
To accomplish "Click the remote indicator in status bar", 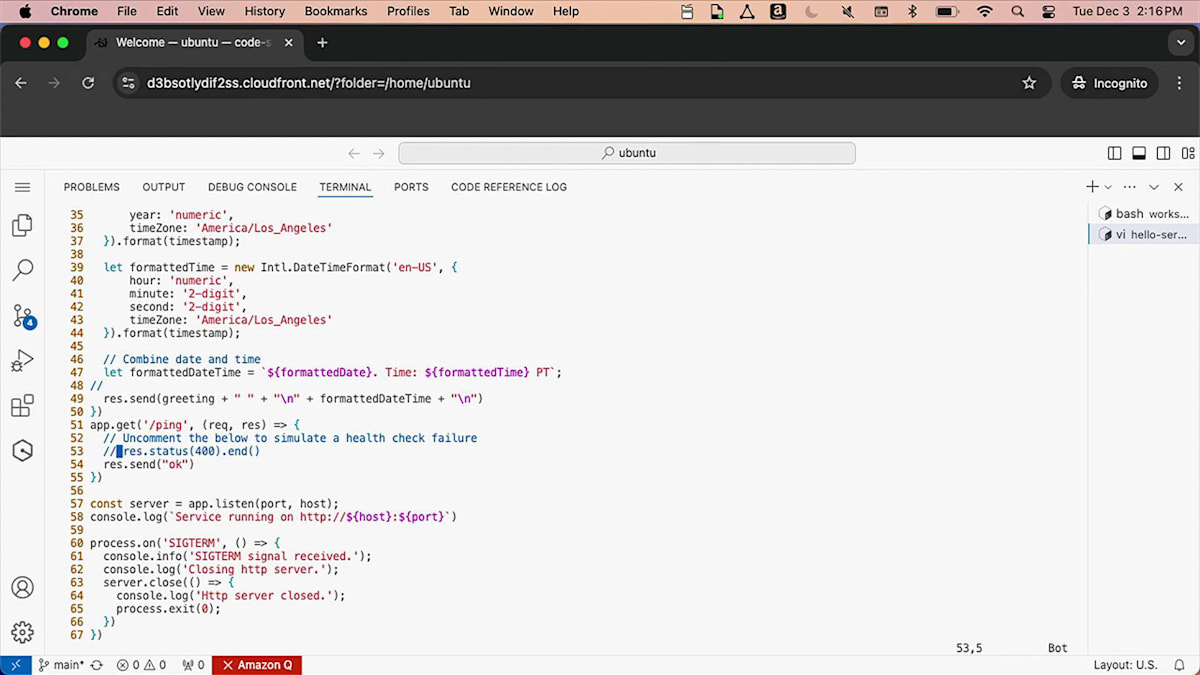I will [x=15, y=665].
